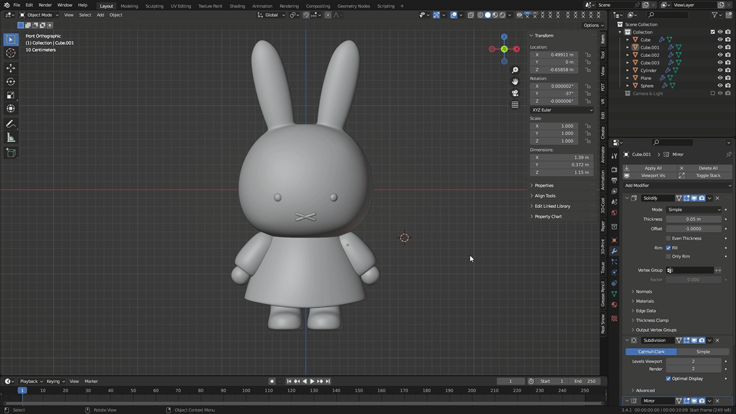This screenshot has width=736, height=414.
Task: Select the Rotate tool
Action: tap(11, 82)
